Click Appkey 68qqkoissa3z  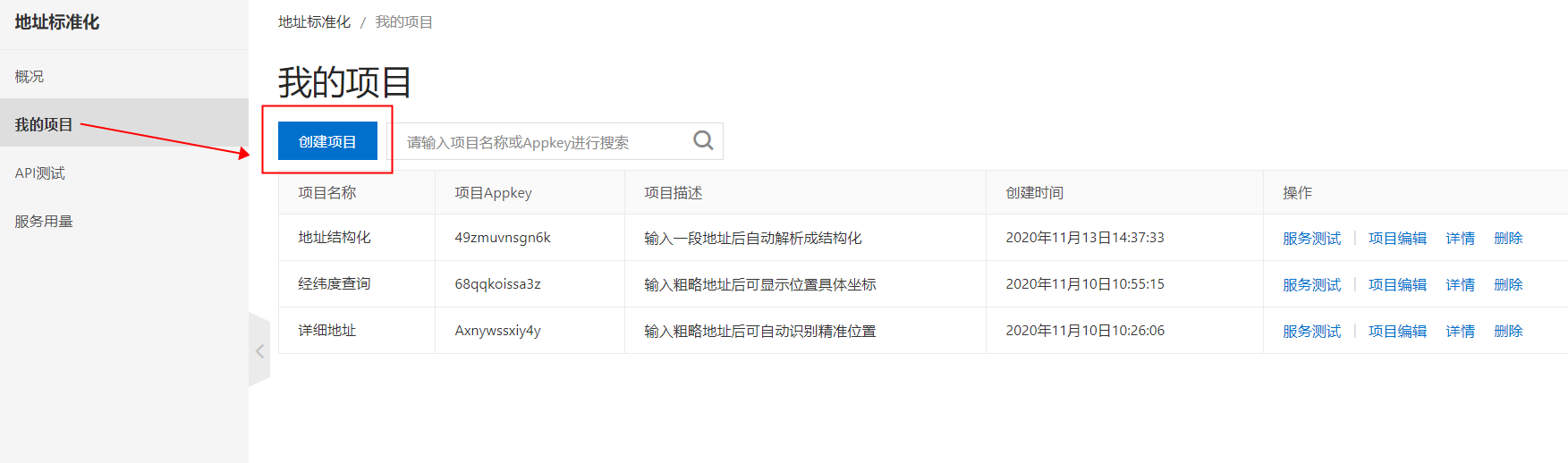pyautogui.click(x=497, y=283)
